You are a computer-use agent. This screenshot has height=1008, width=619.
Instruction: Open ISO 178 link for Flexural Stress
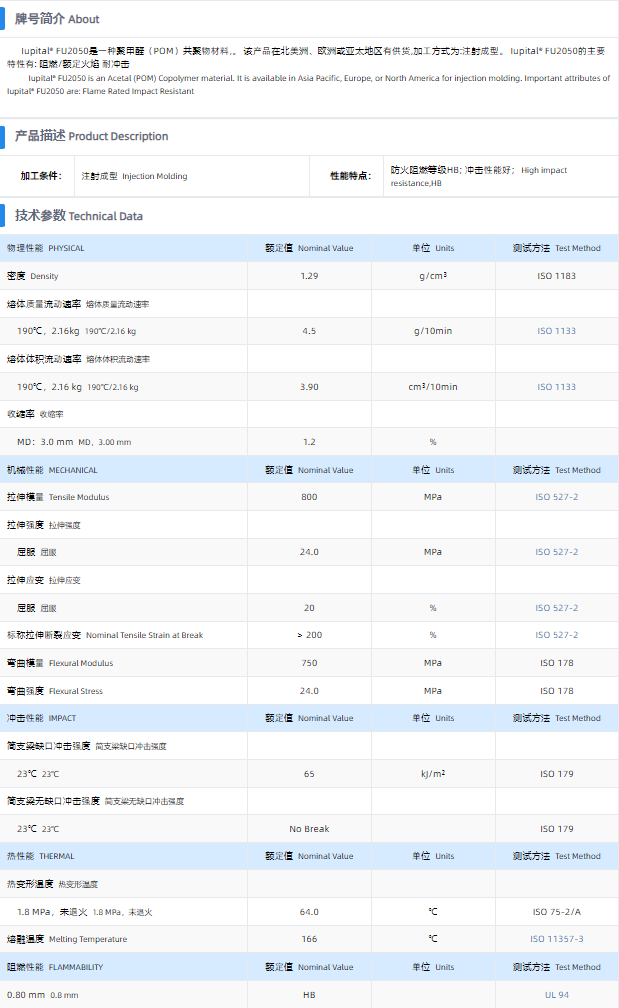click(x=557, y=691)
